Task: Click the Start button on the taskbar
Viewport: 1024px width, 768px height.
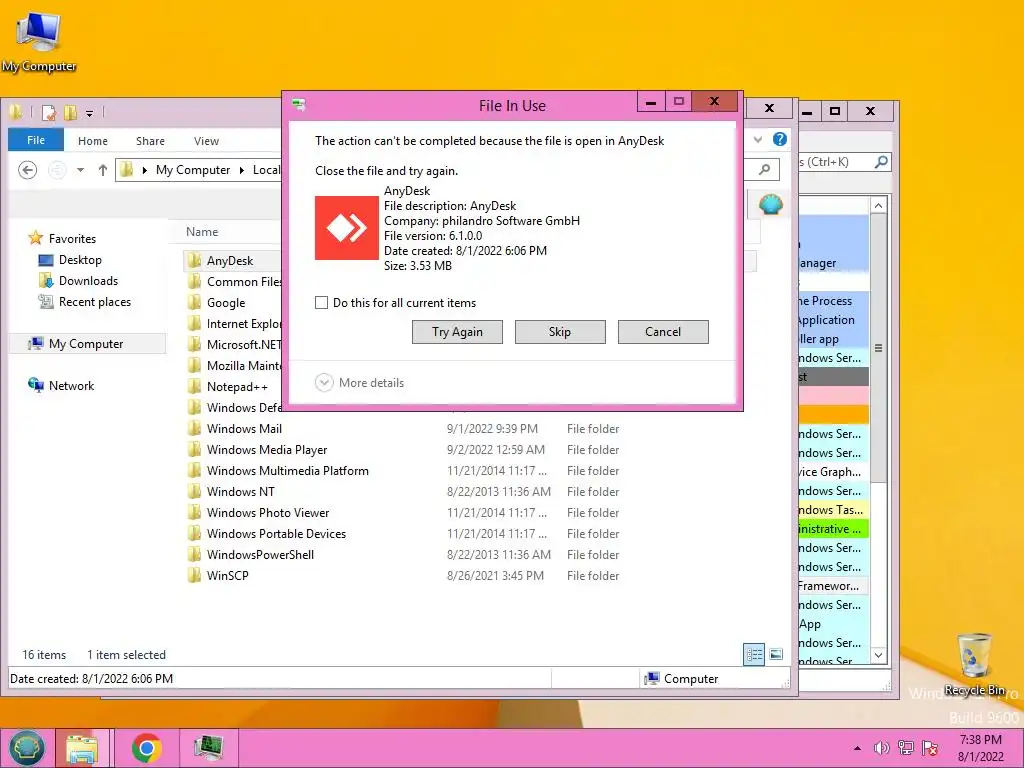Action: click(25, 748)
